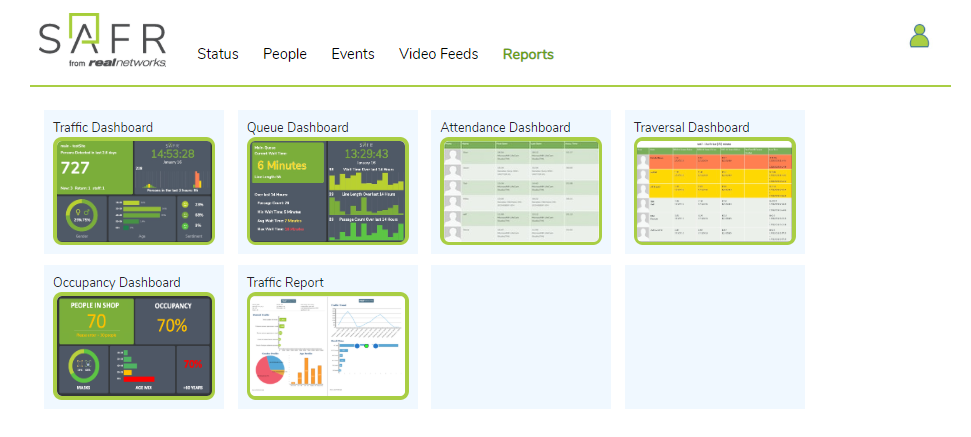971x437 pixels.
Task: Switch to the Events tab
Action: click(x=353, y=54)
